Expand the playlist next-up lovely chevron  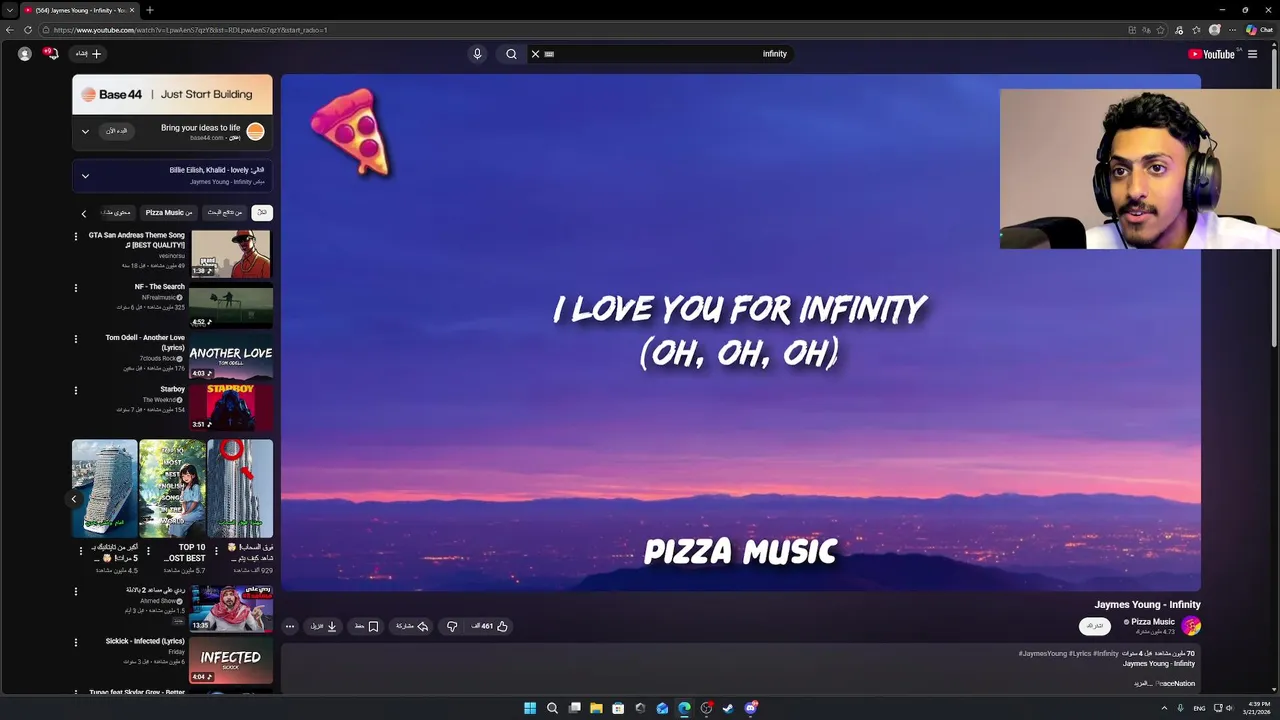tap(85, 176)
